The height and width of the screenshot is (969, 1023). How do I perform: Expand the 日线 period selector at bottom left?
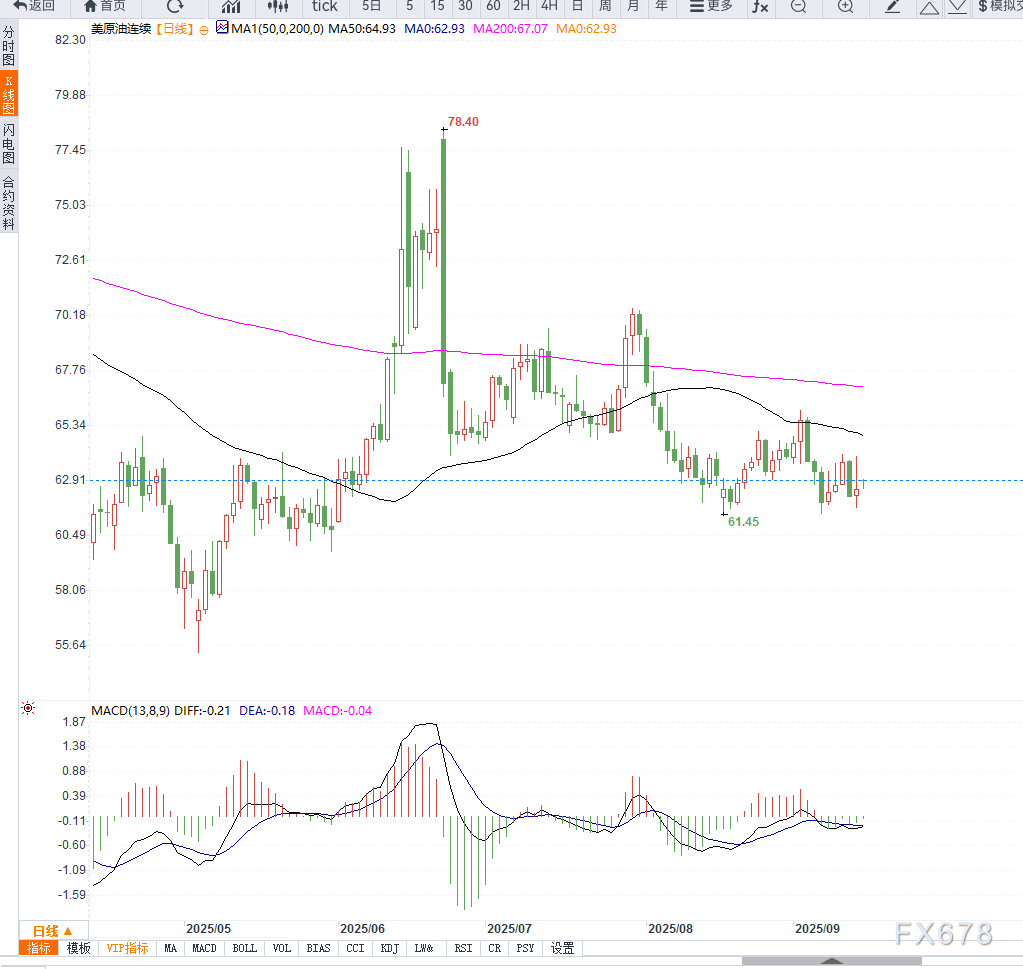point(53,930)
